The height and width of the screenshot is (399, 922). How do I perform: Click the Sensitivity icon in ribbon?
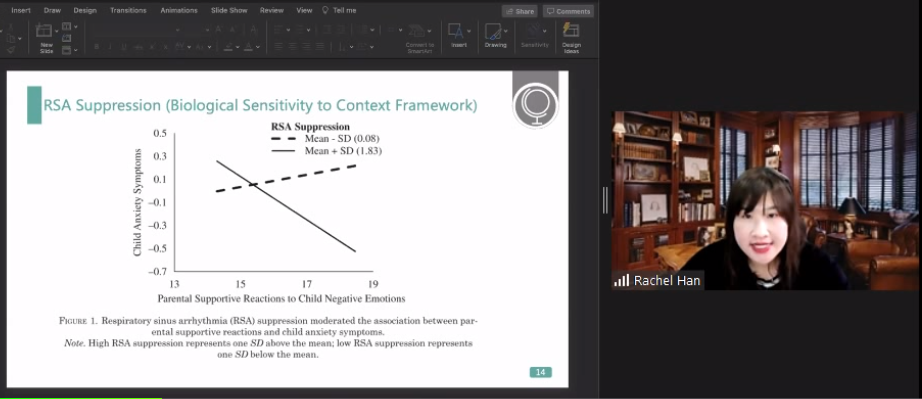[x=534, y=31]
